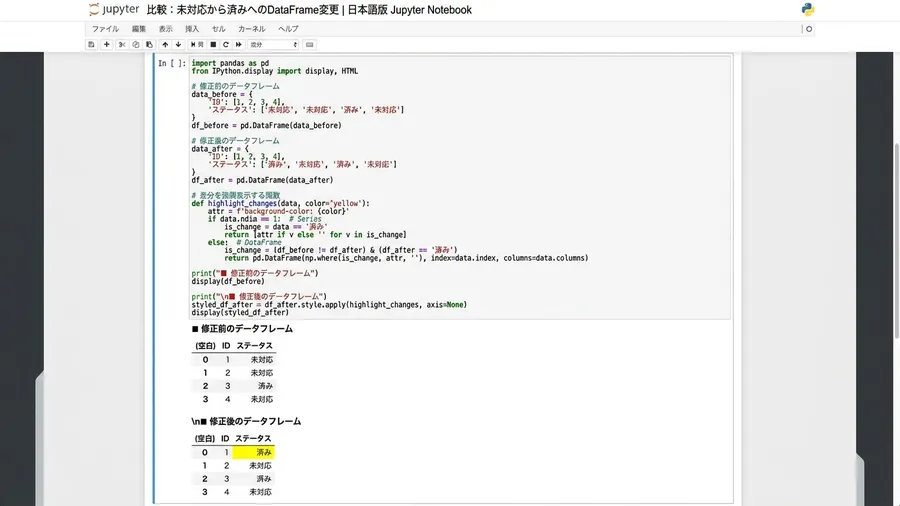Click 未対応 in second table row 1
Screen dimensions: 900x506
click(x=261, y=465)
